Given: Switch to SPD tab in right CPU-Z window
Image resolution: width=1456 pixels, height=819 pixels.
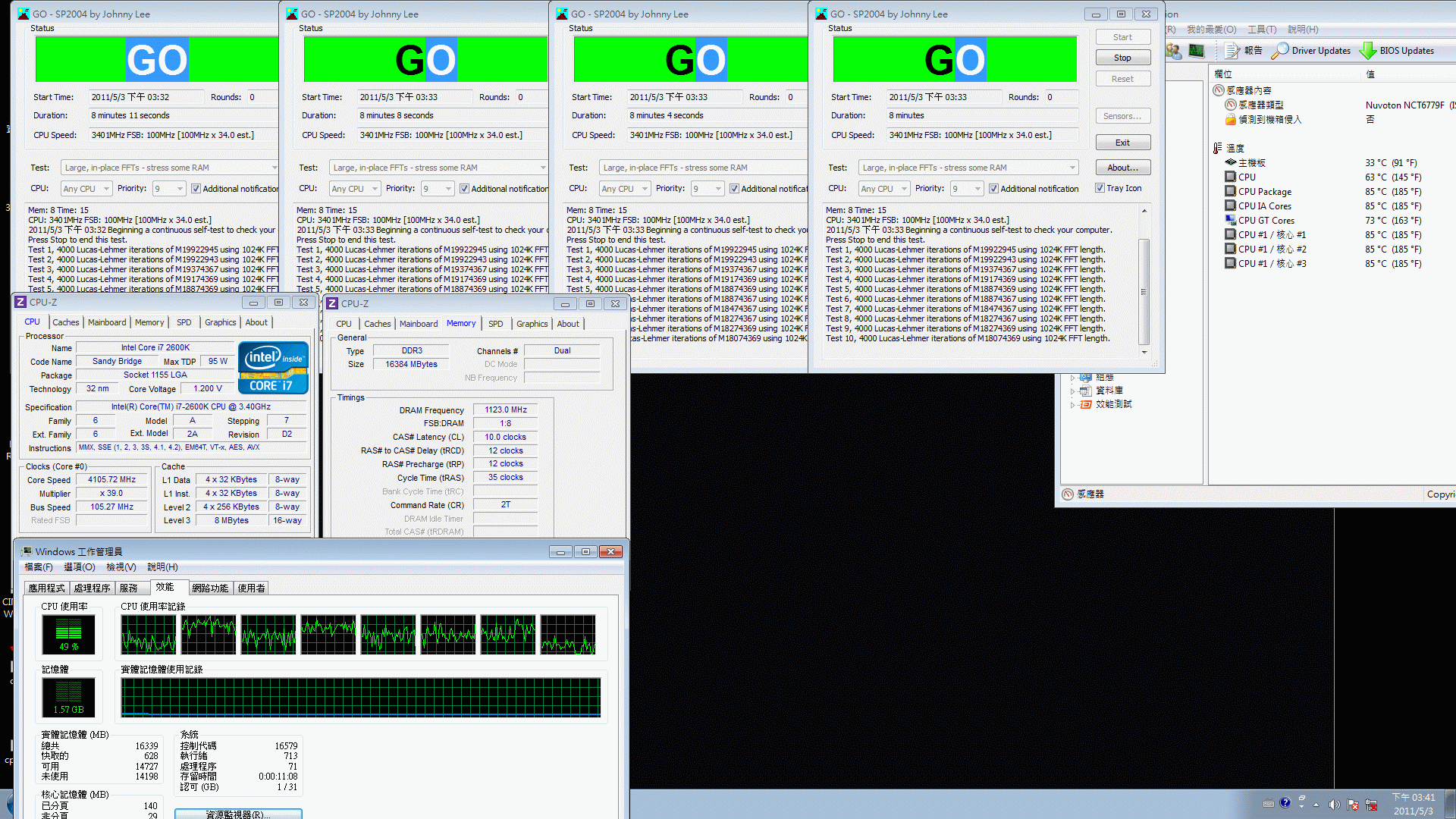Looking at the screenshot, I should [495, 324].
